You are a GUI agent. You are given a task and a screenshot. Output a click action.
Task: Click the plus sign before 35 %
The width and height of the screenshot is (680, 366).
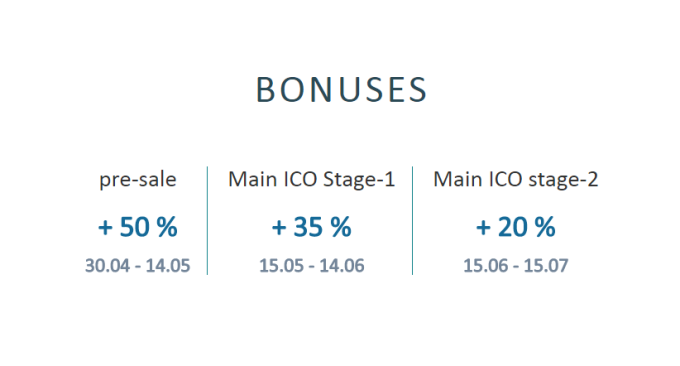pyautogui.click(x=279, y=228)
